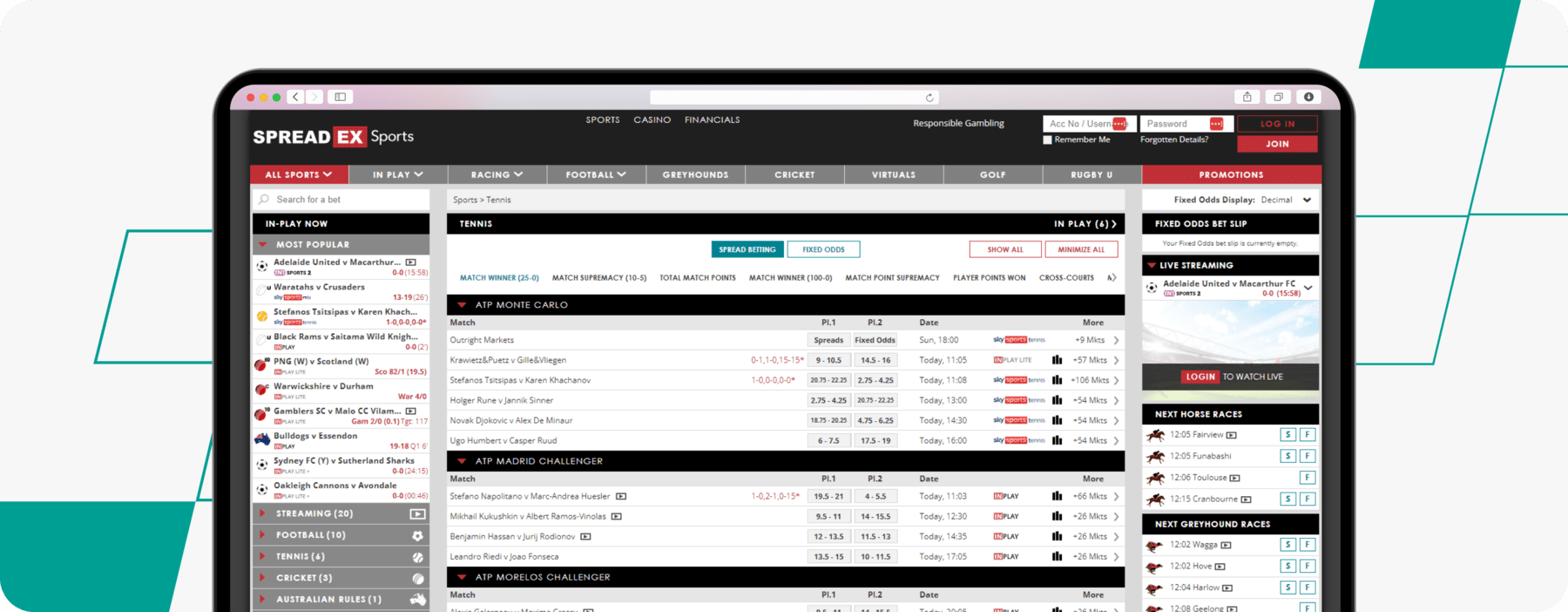This screenshot has width=1568, height=612.
Task: Click the Search for a bet field
Action: (x=341, y=200)
